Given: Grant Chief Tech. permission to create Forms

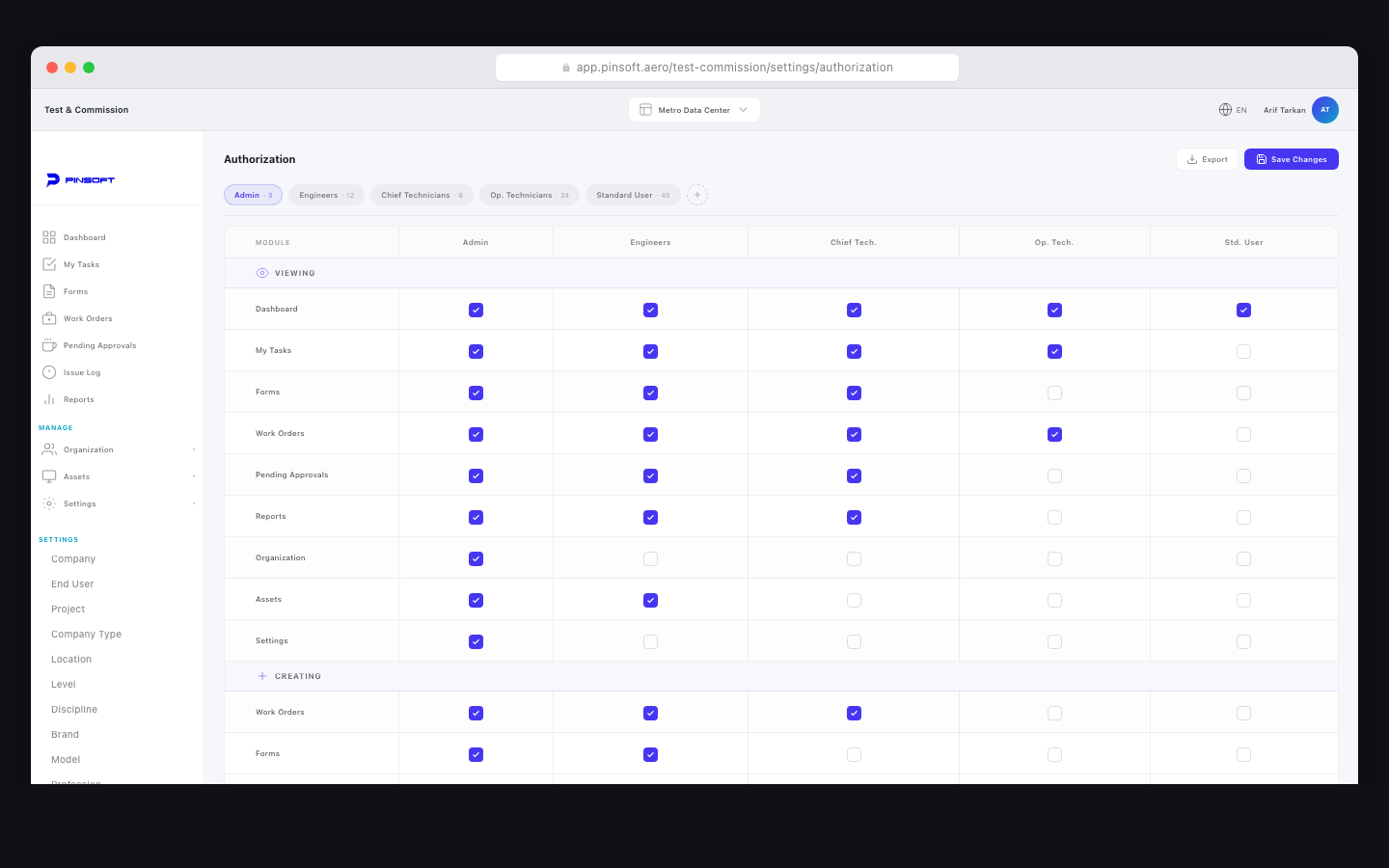Looking at the screenshot, I should [x=854, y=754].
